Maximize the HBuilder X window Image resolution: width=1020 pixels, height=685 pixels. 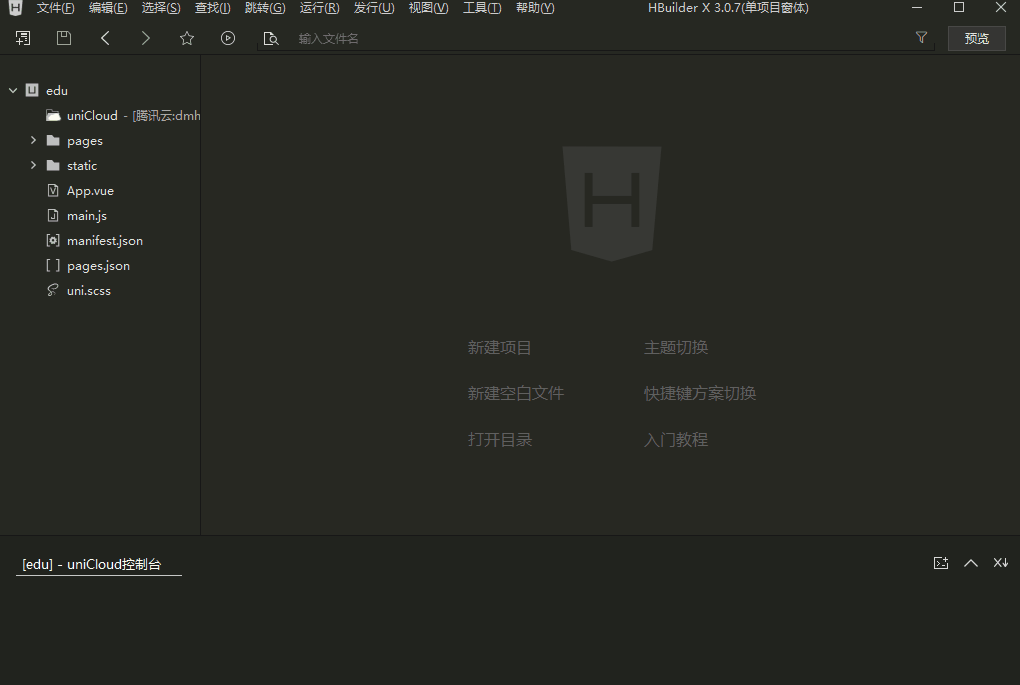(959, 8)
